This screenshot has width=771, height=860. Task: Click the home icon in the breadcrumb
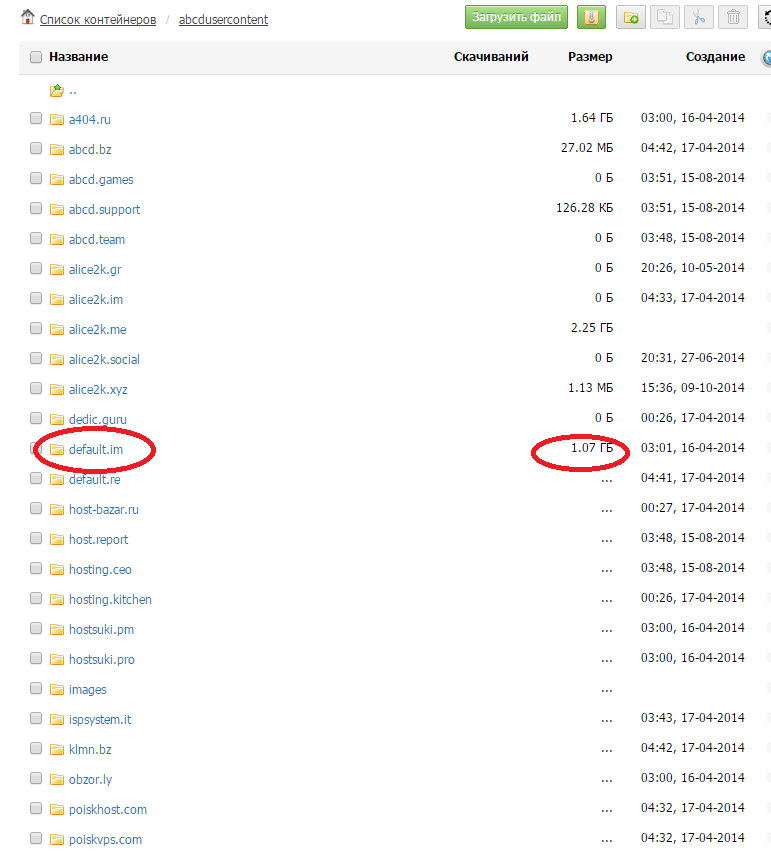28,17
